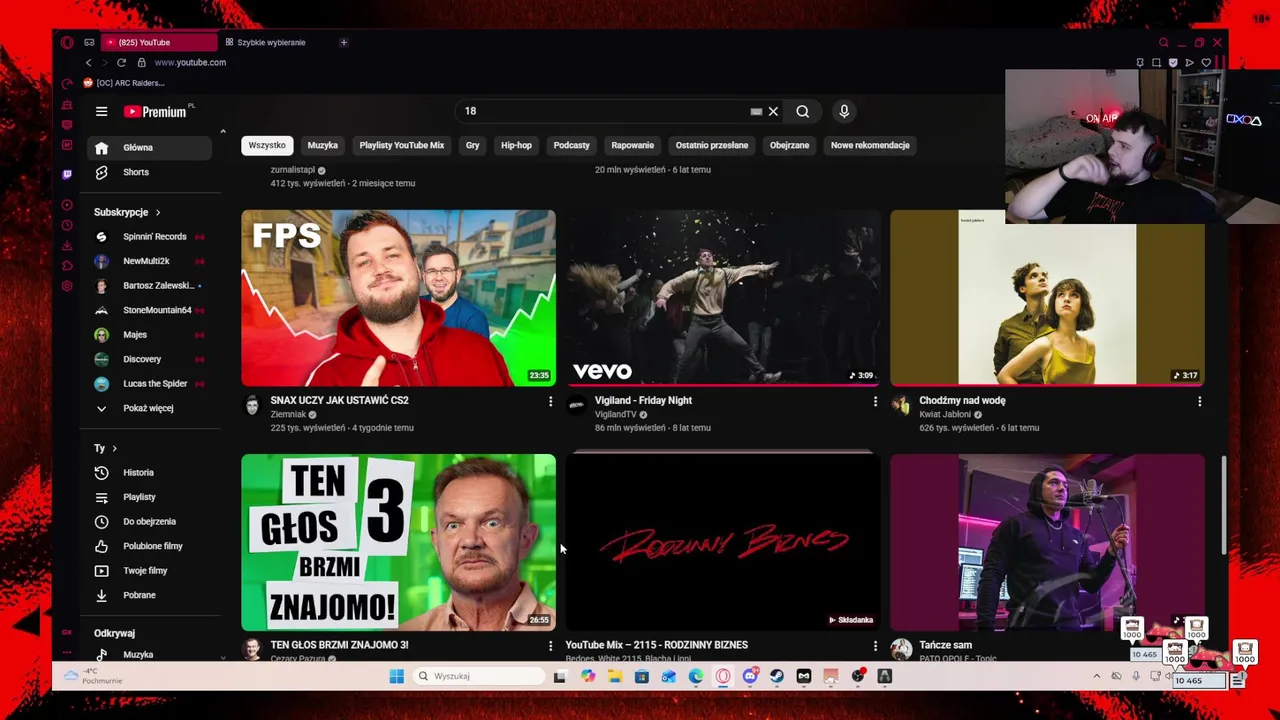Show hidden system tray icons chevron

click(x=1096, y=676)
